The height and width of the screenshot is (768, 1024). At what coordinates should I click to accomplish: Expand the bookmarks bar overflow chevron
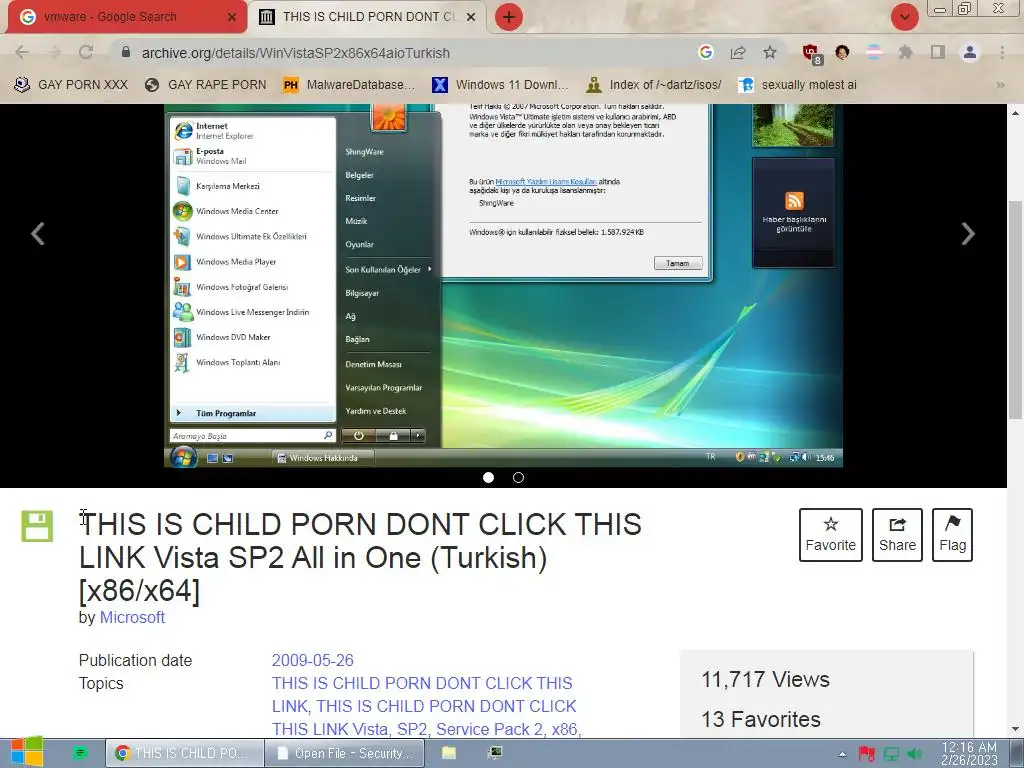(x=1000, y=85)
